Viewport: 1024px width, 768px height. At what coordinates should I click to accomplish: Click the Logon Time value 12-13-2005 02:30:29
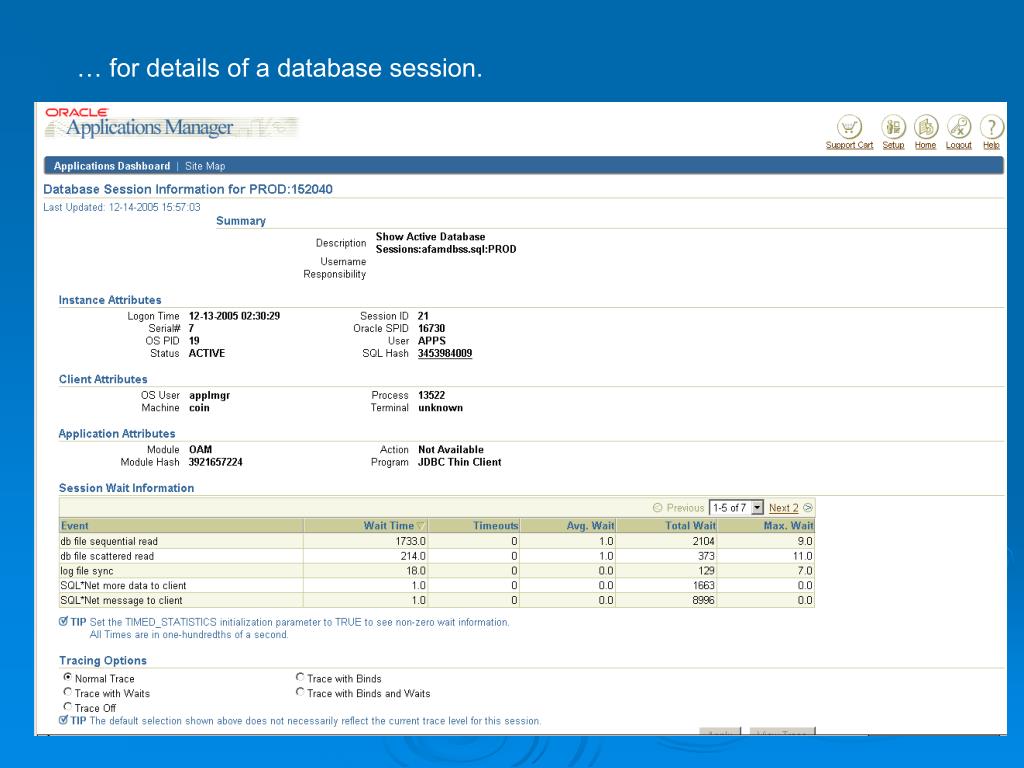(234, 316)
